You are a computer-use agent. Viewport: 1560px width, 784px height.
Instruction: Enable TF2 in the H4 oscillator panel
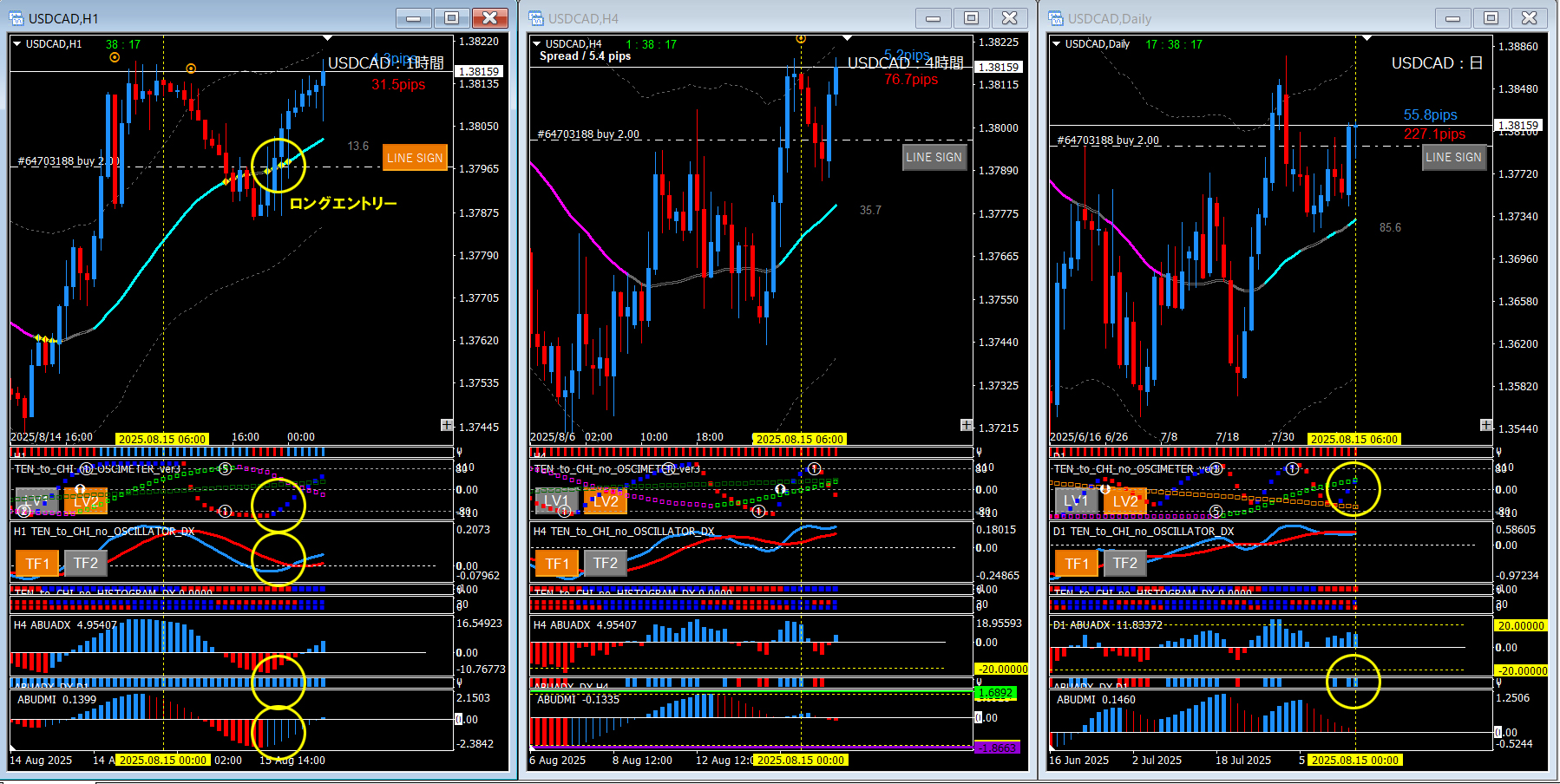point(606,564)
